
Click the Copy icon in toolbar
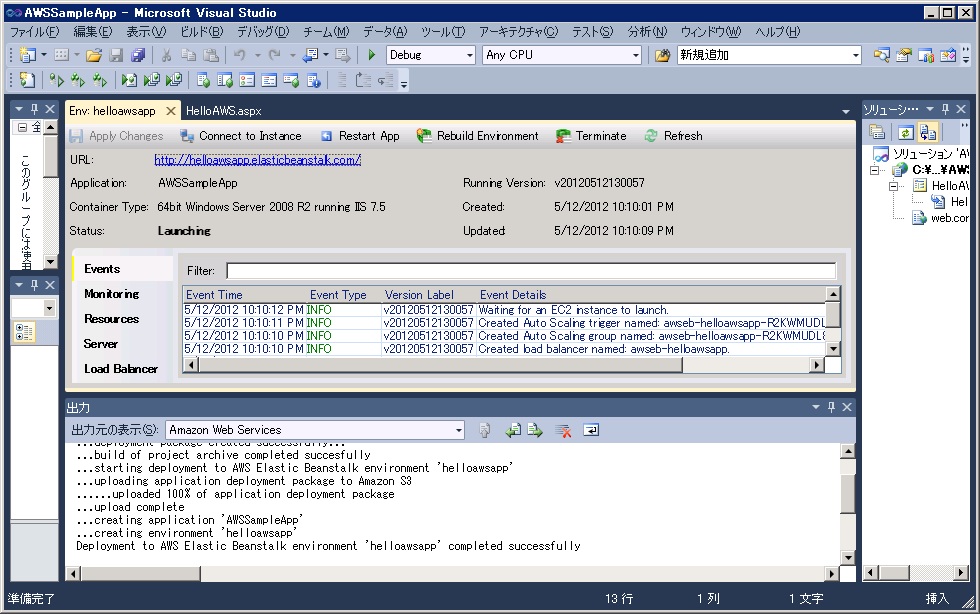(x=188, y=55)
